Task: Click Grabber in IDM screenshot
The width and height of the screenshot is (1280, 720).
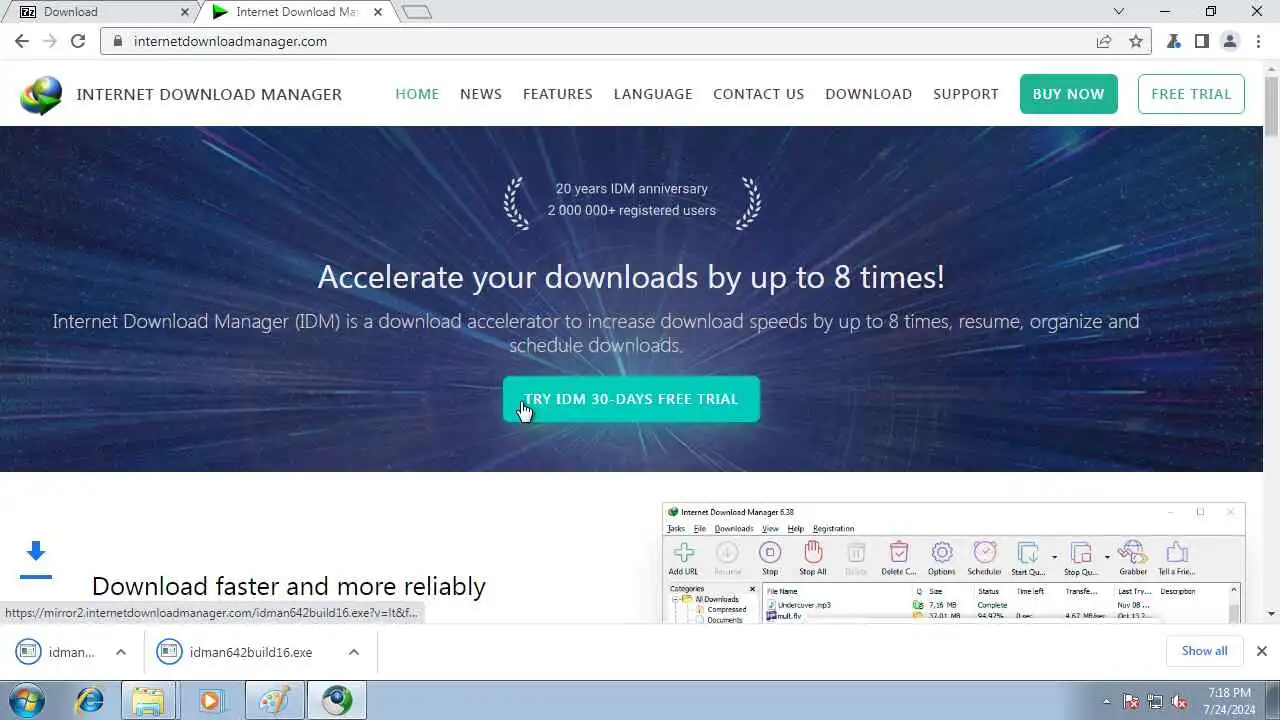Action: click(x=1133, y=559)
